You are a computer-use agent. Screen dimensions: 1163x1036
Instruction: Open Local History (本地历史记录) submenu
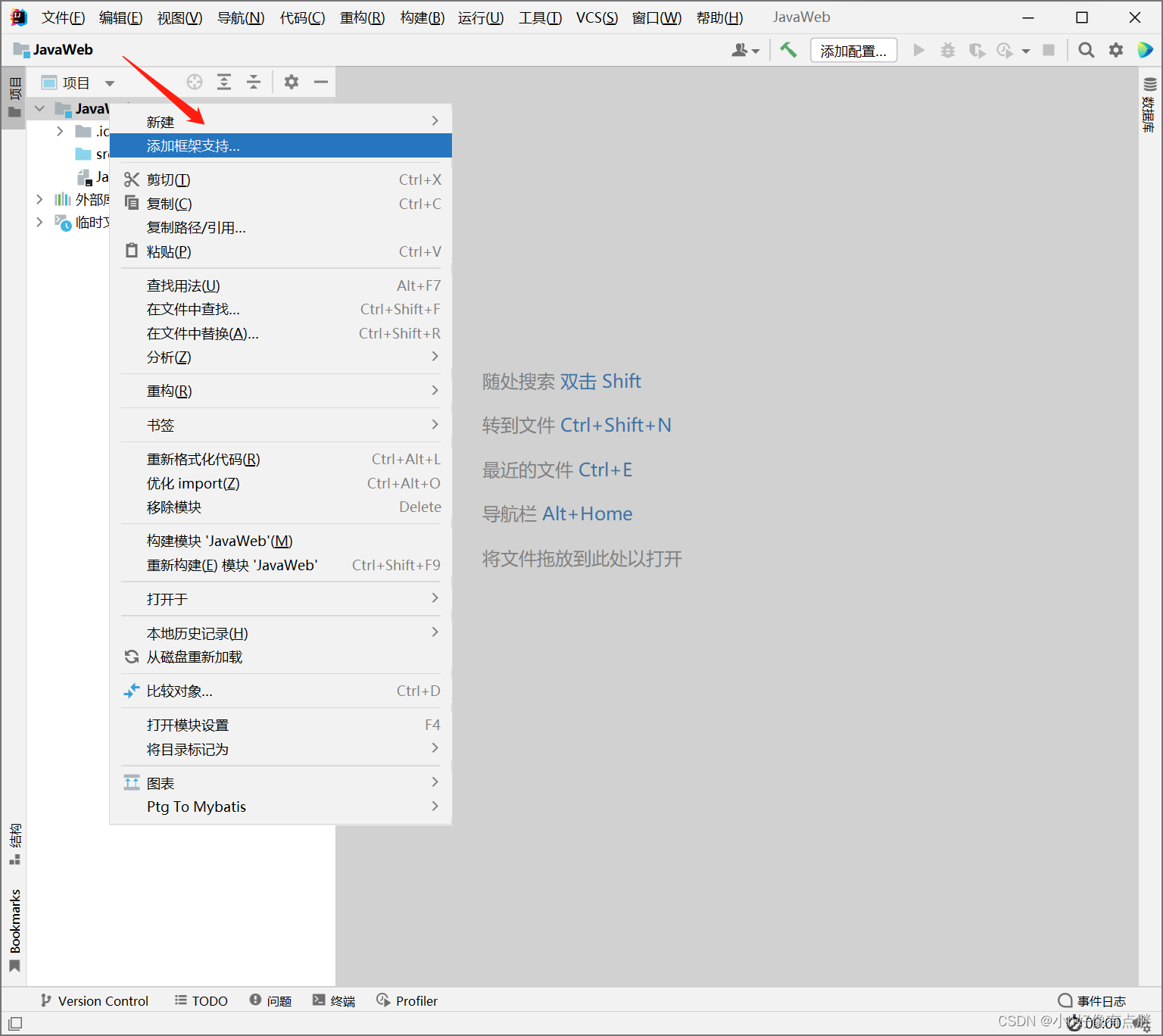281,633
